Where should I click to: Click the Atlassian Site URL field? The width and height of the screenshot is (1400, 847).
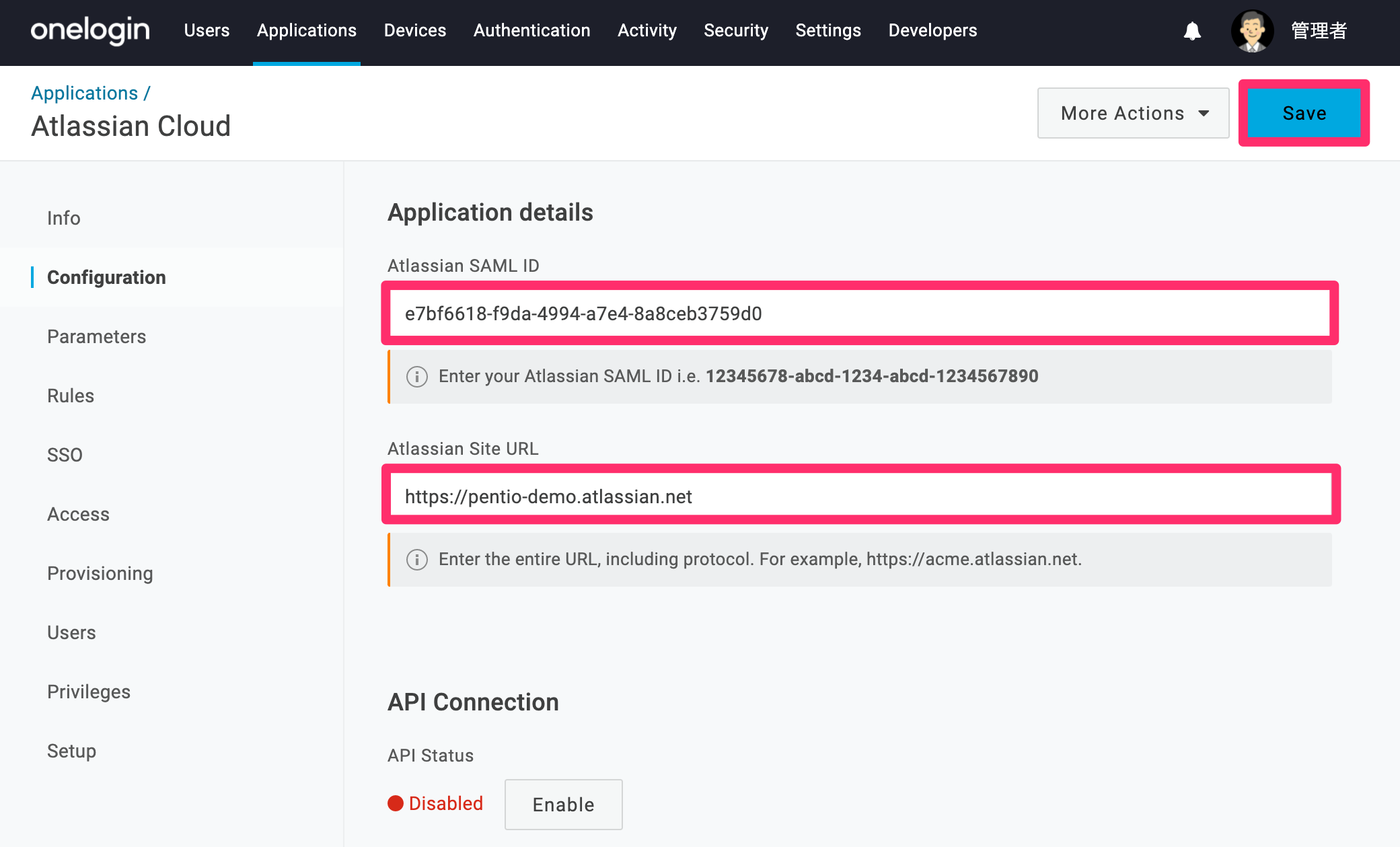[860, 496]
